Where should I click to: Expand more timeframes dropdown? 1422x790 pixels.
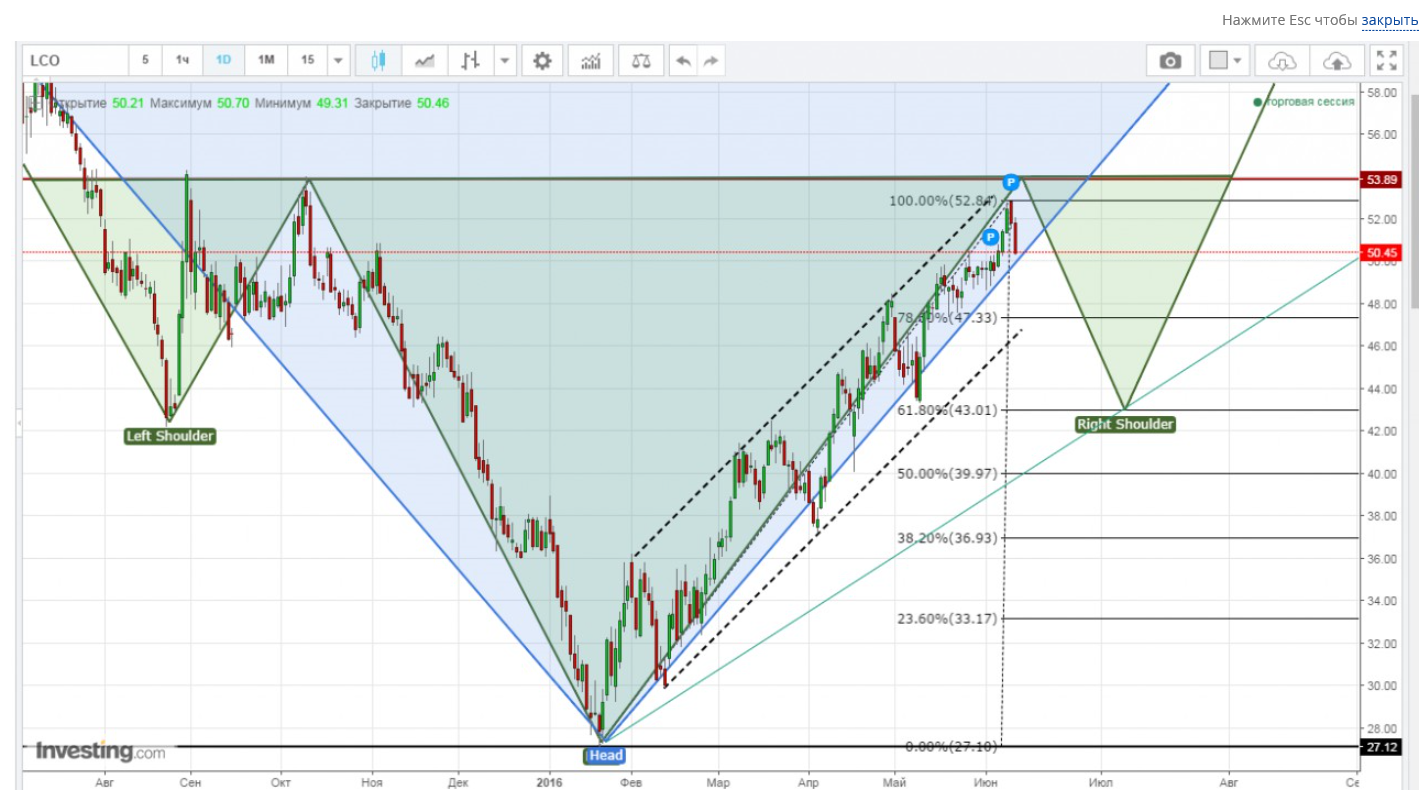click(339, 60)
